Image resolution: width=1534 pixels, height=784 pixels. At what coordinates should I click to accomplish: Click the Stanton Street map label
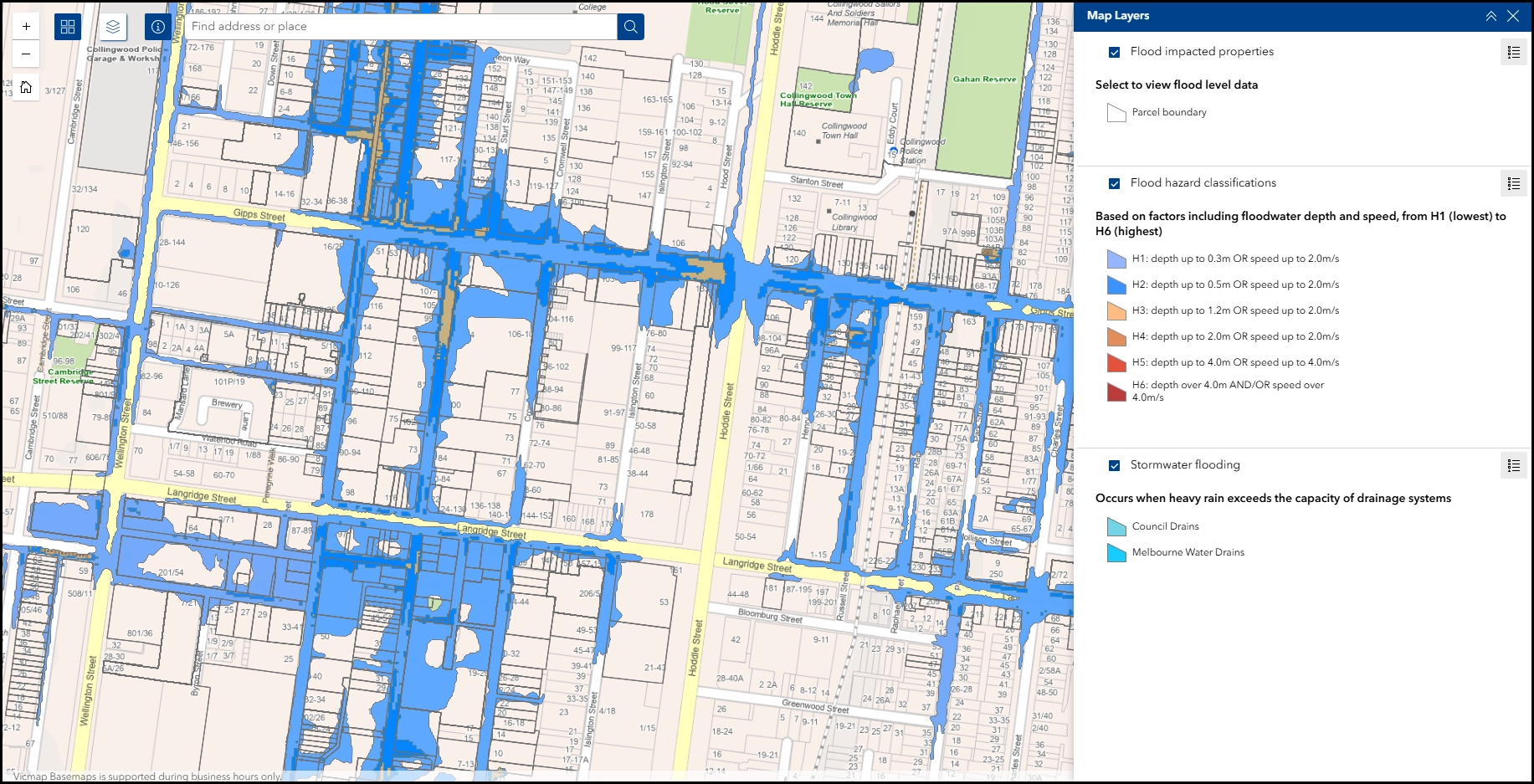(x=817, y=182)
